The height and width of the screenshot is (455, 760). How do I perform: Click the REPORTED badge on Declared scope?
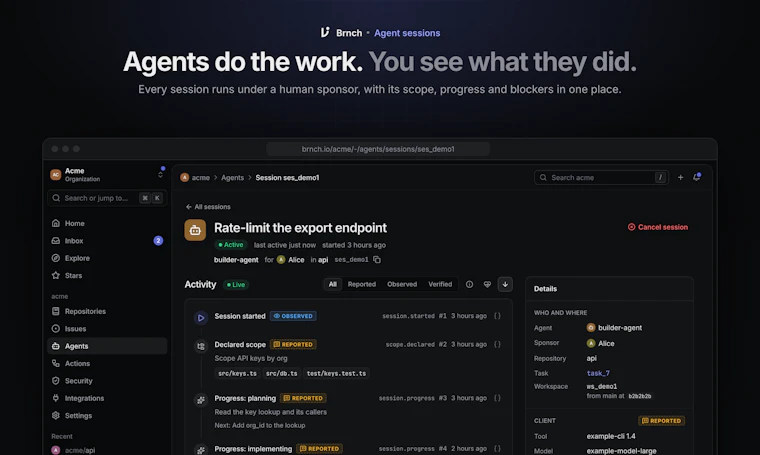[x=293, y=345]
